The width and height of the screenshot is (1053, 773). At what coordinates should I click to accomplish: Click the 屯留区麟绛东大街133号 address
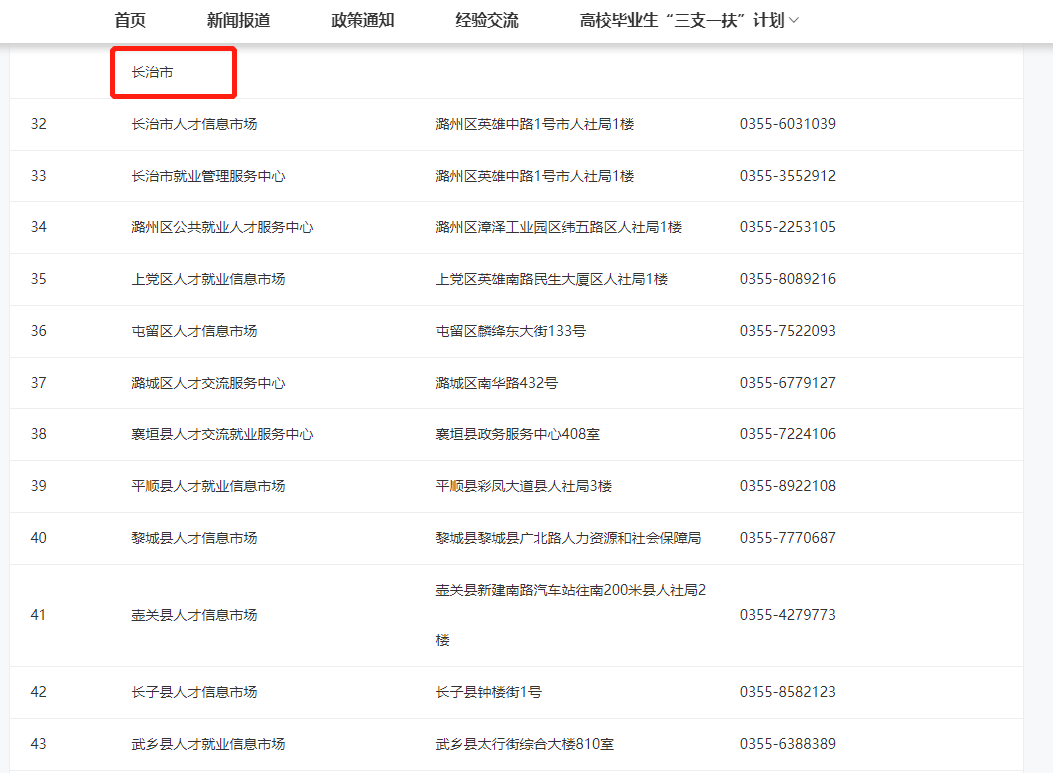[x=510, y=331]
